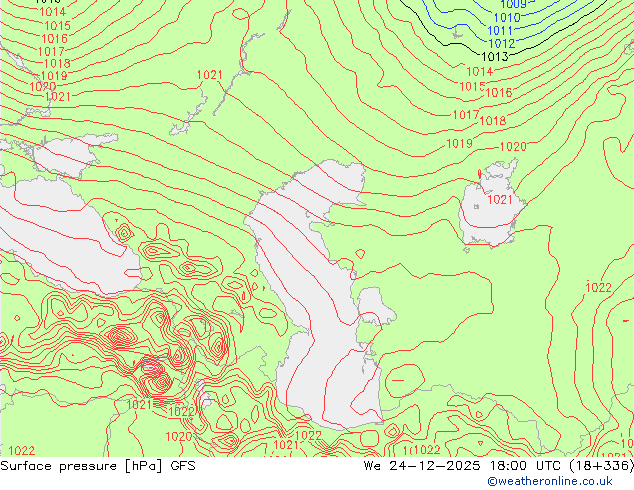Image resolution: width=634 pixels, height=490 pixels.
Task: Click the blue 1012 isobar label
Action: [501, 44]
